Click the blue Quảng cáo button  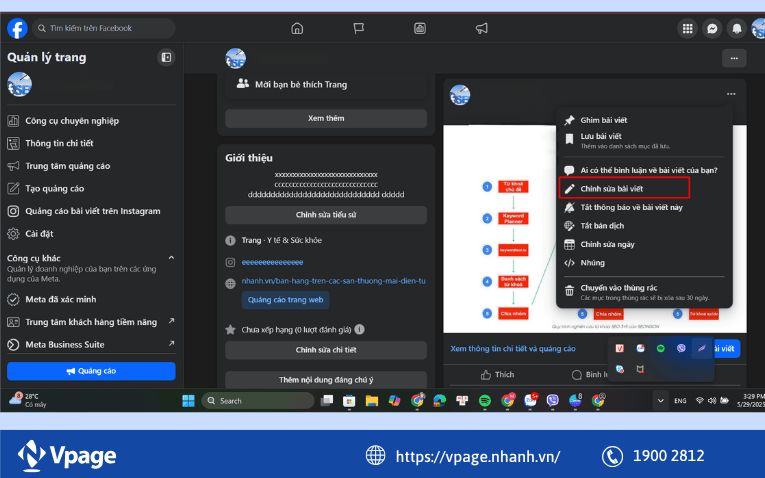(x=91, y=371)
